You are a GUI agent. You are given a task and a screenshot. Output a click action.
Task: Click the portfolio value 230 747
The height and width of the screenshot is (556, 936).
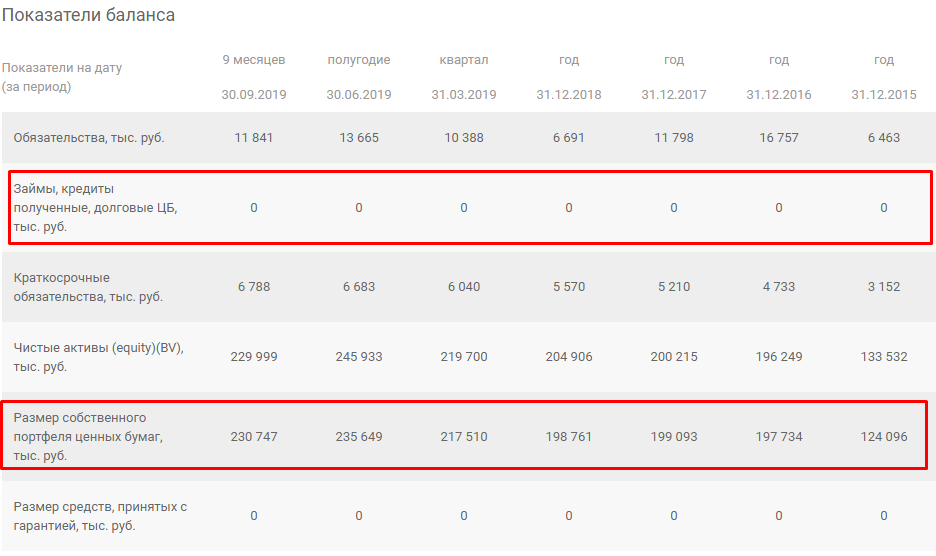pos(254,437)
